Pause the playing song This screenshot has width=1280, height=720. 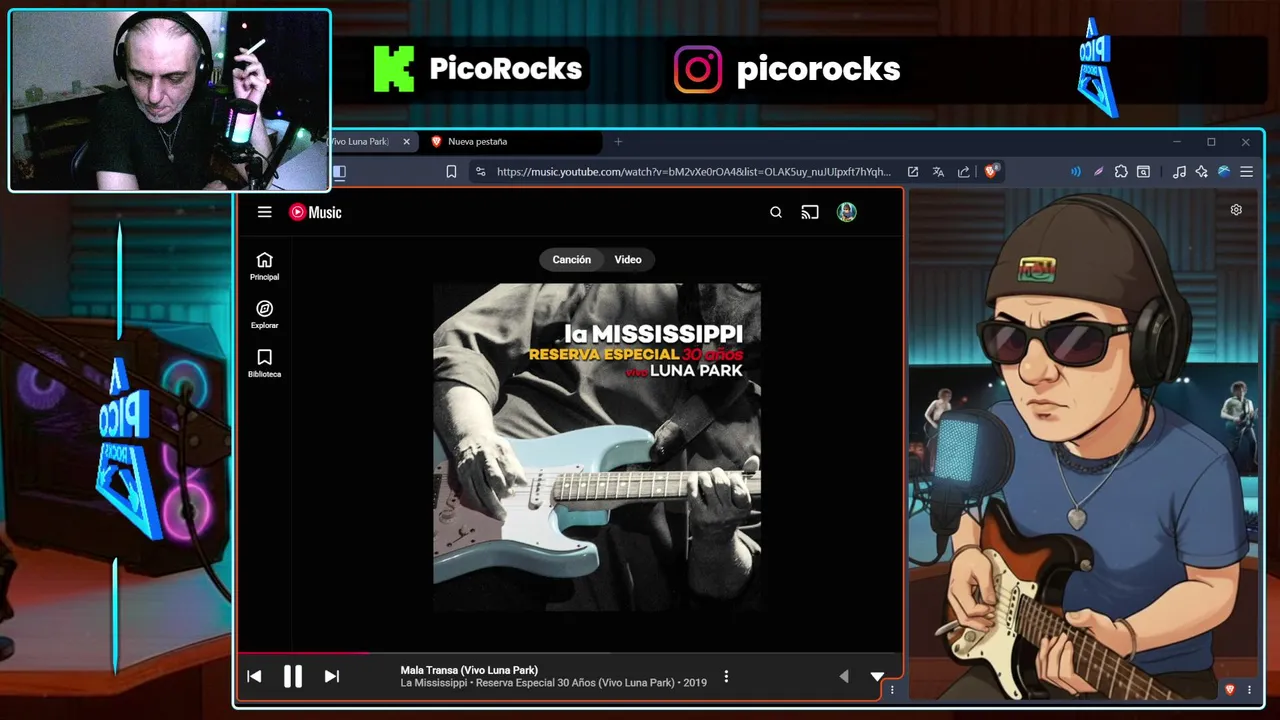[x=293, y=677]
